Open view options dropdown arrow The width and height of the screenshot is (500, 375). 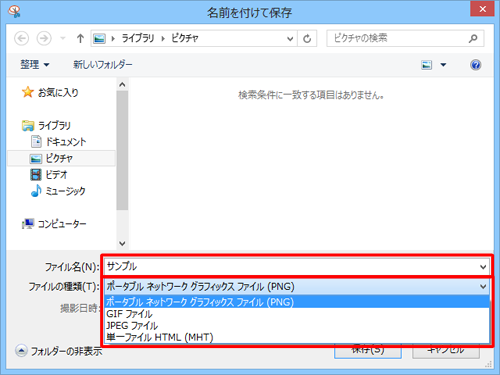pos(443,65)
